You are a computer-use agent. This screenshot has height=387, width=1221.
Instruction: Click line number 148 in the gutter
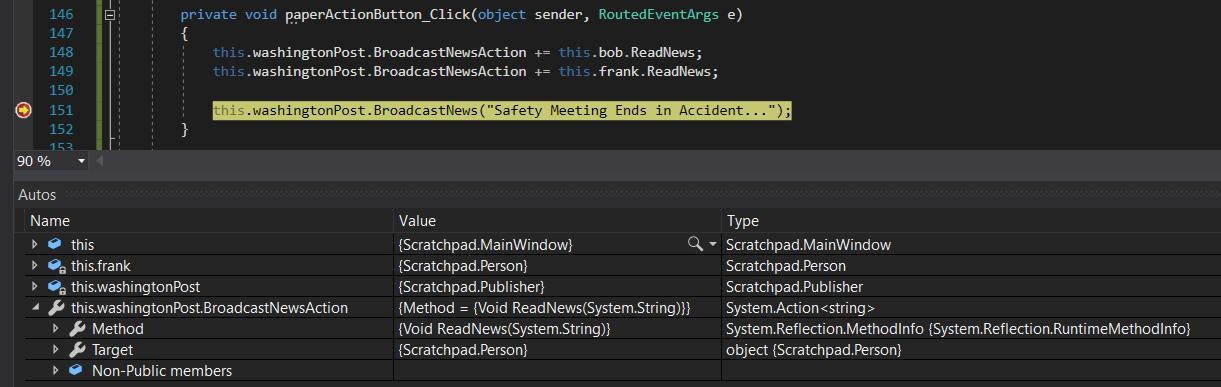(x=62, y=52)
